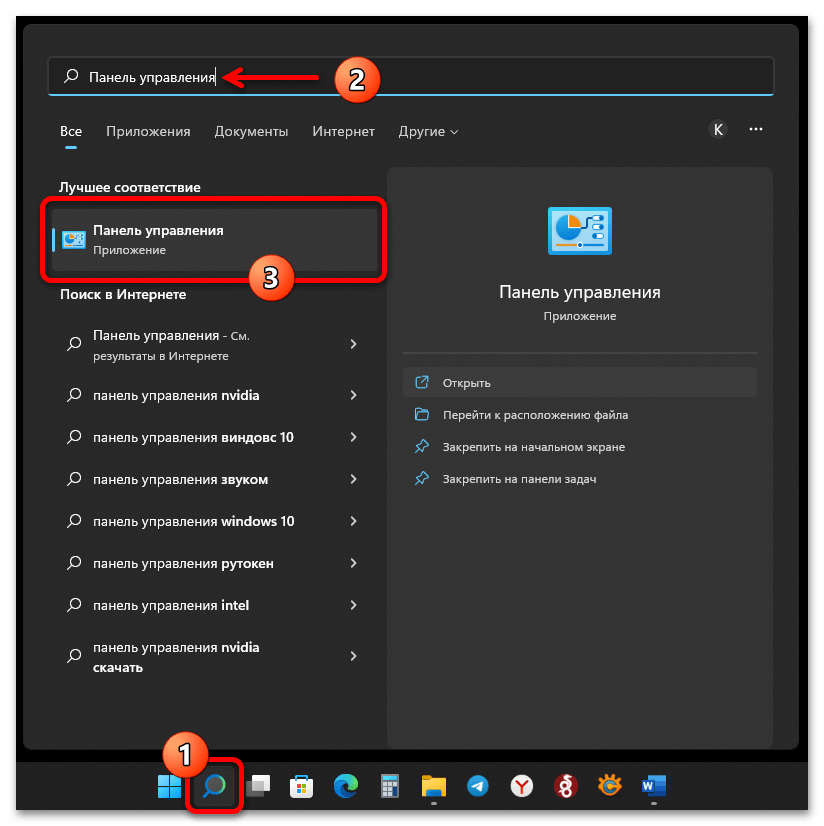
Task: Click search icon beside панель управления nvidia
Action: point(74,395)
